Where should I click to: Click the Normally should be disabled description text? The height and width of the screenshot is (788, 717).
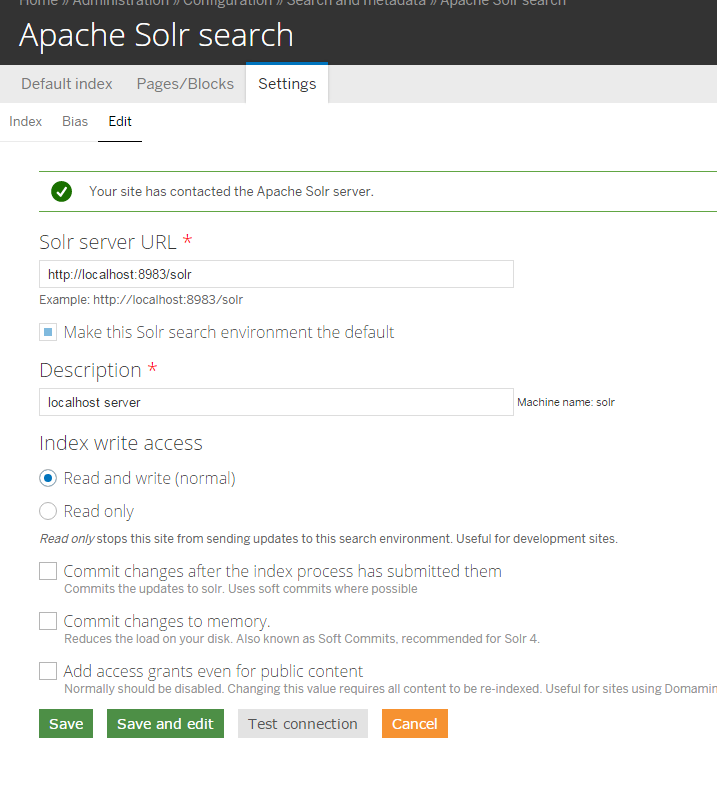tap(390, 688)
